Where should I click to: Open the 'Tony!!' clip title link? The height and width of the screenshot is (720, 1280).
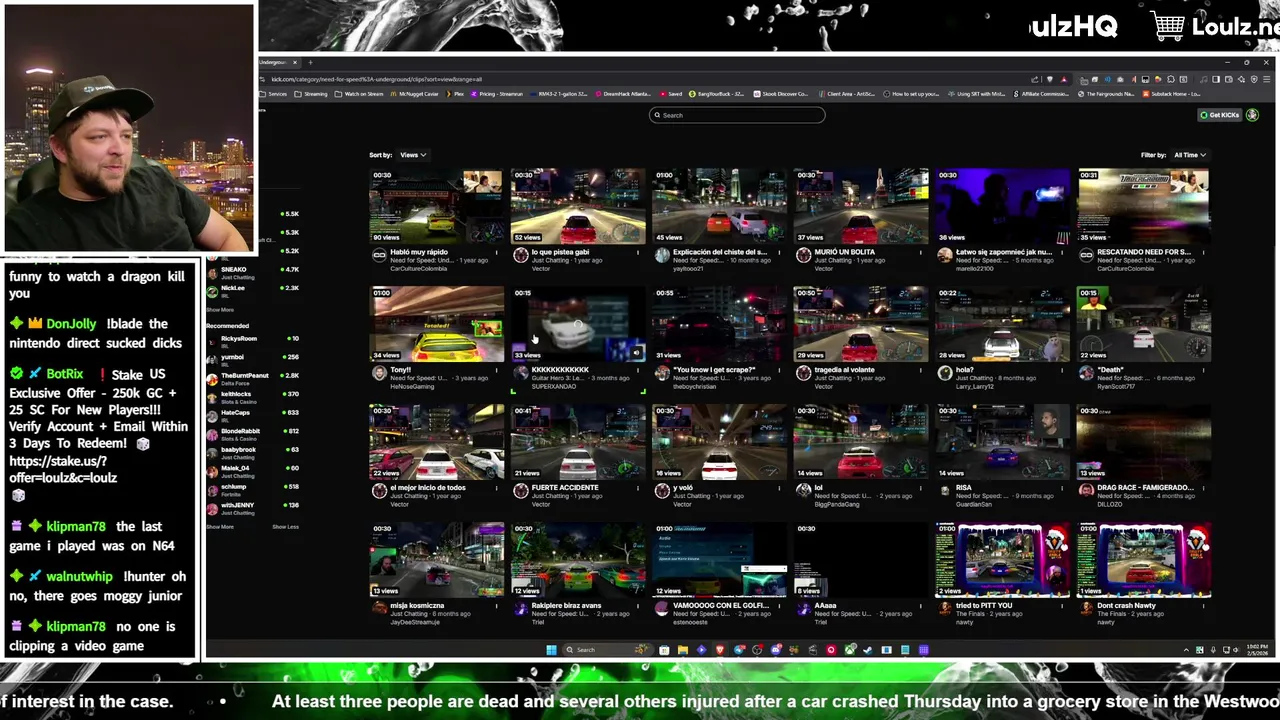[401, 370]
